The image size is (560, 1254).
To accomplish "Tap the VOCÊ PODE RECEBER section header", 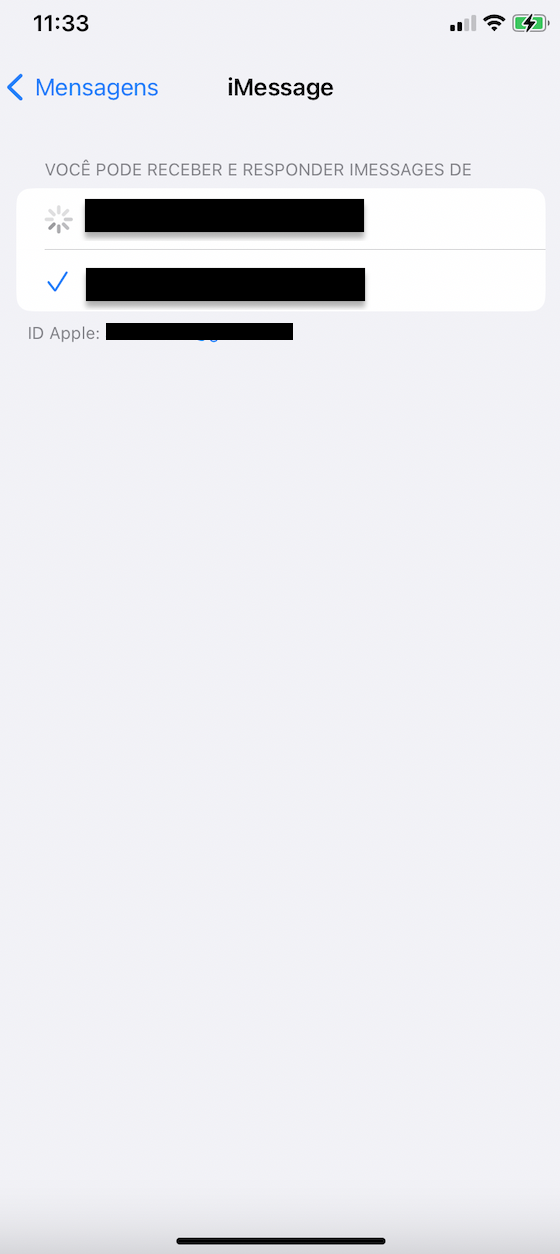I will pos(258,170).
